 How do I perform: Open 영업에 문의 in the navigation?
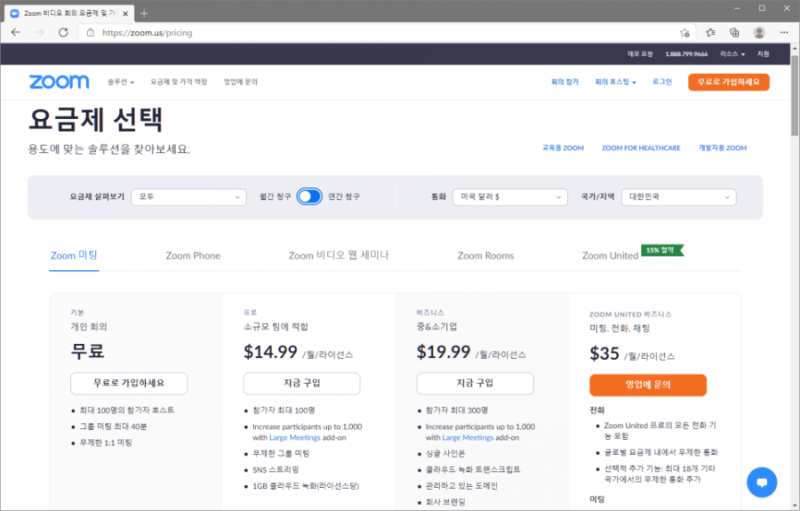pyautogui.click(x=240, y=82)
